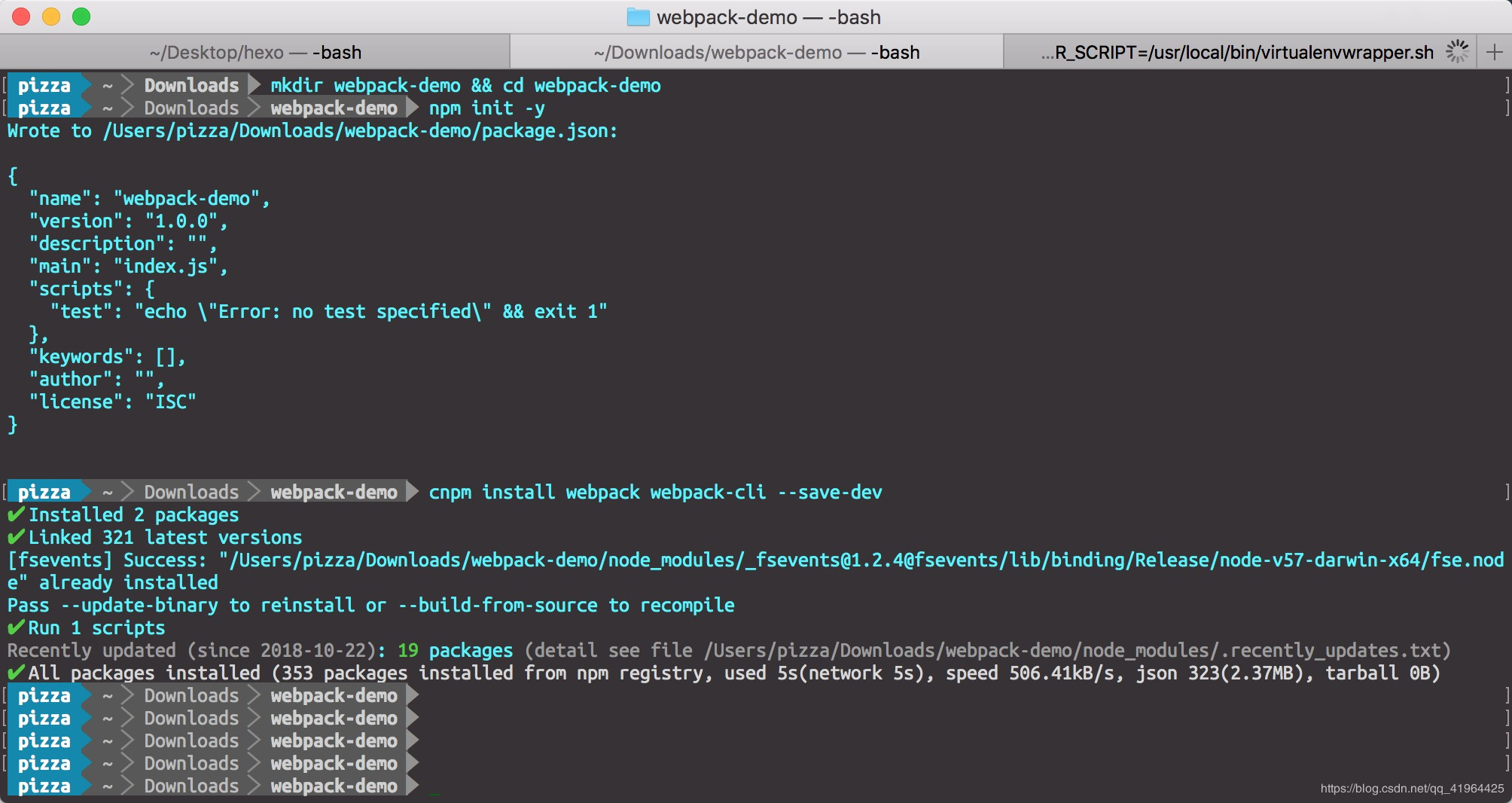The height and width of the screenshot is (803, 1512).
Task: Click the "main": "index.js" line
Action: point(128,267)
